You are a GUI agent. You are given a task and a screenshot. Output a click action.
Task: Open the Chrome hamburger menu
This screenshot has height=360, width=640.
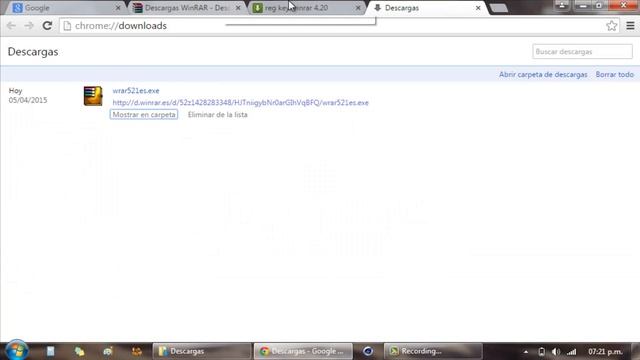coord(630,26)
